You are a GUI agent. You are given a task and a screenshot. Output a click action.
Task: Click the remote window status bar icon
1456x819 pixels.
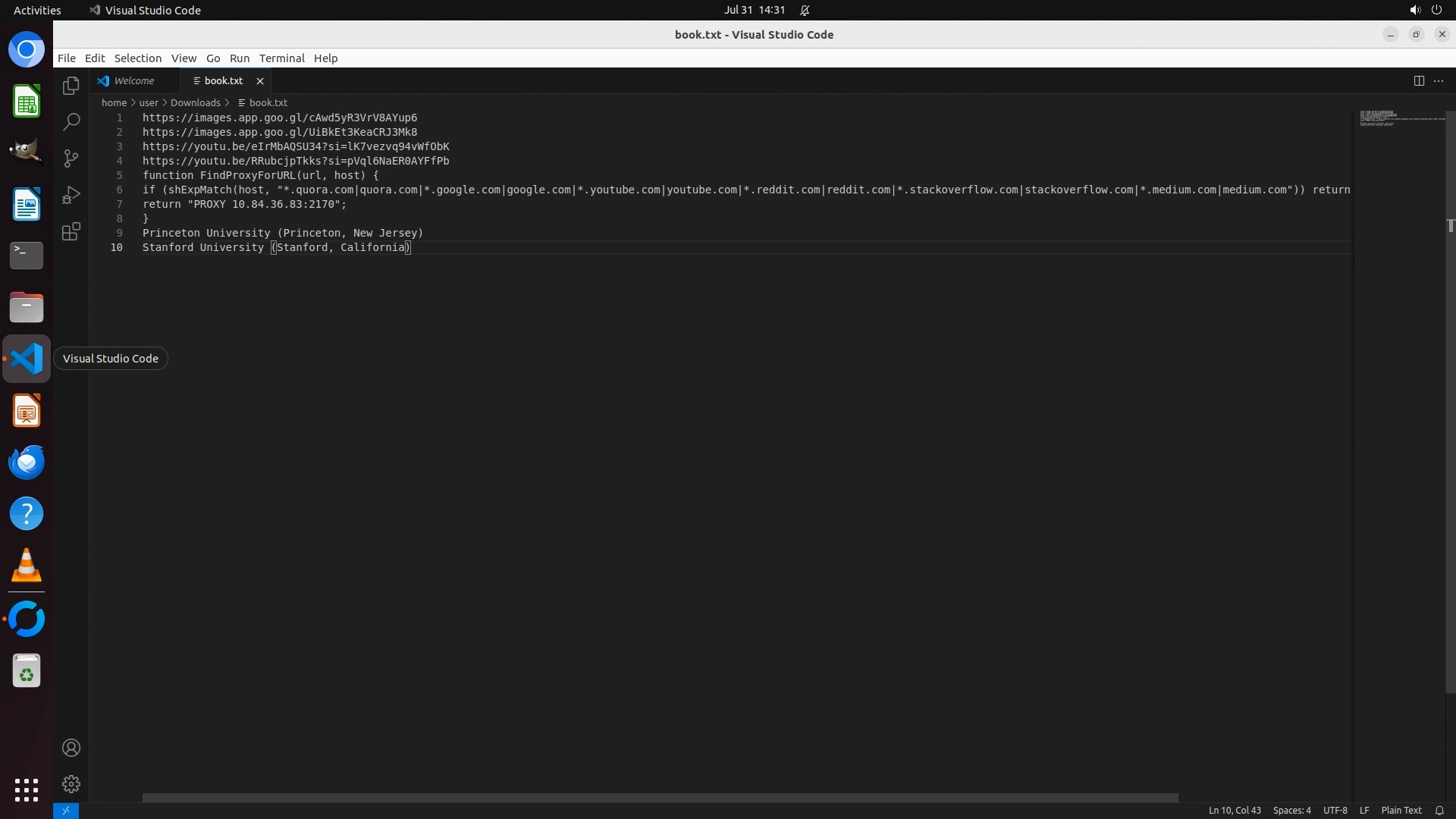(x=66, y=811)
